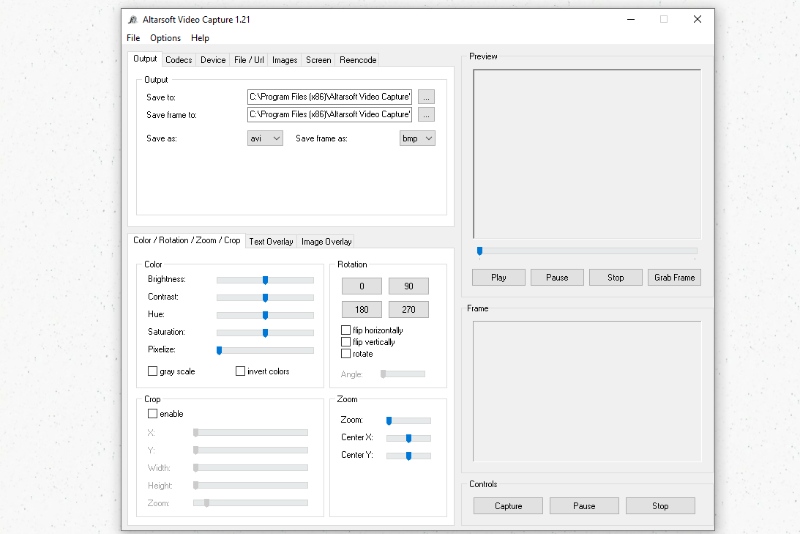Open the Help menu

click(x=200, y=38)
